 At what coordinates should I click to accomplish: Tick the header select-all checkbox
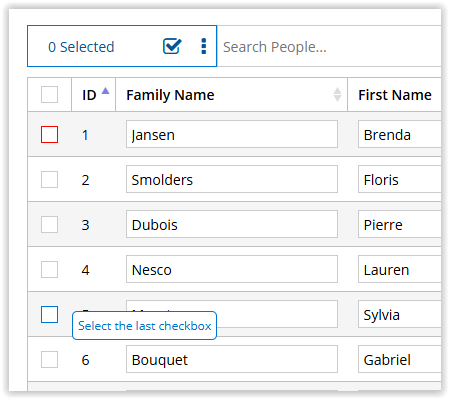49,95
